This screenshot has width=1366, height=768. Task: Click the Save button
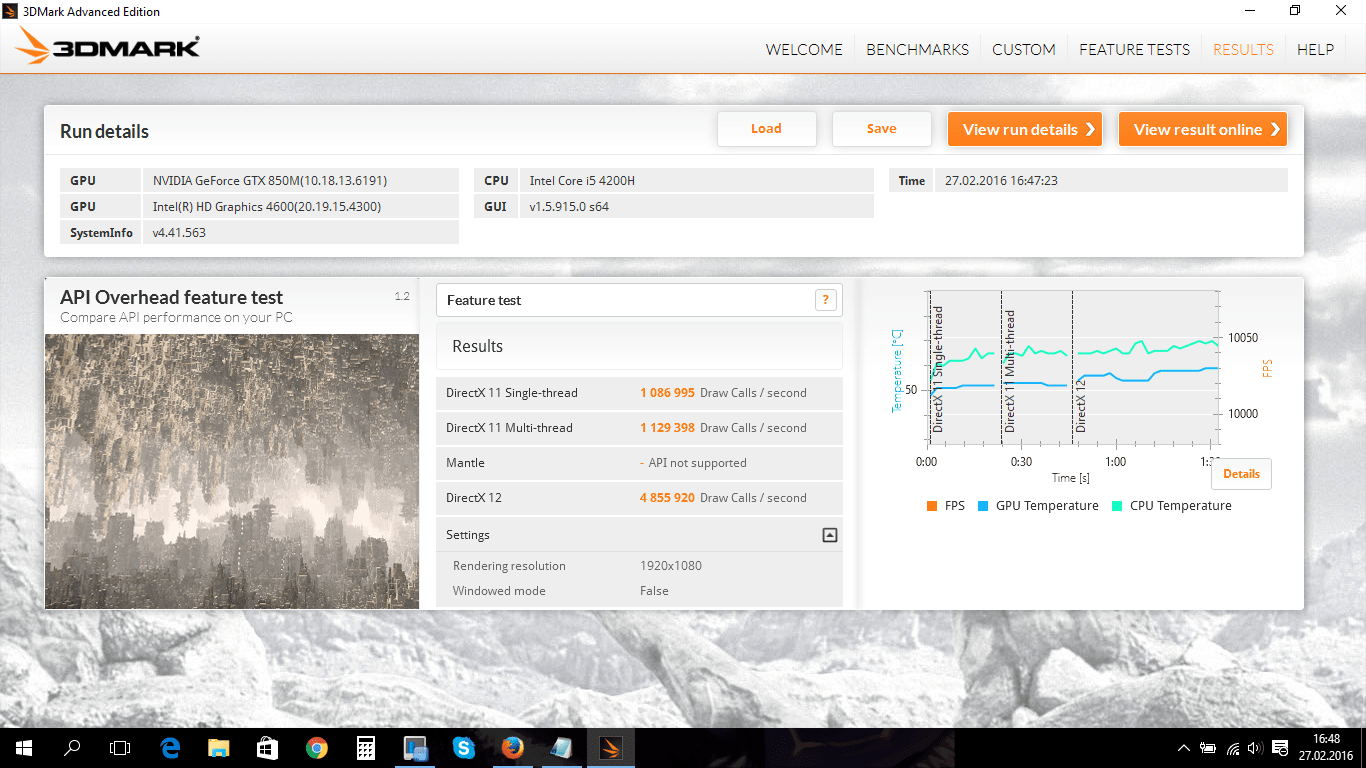coord(882,129)
